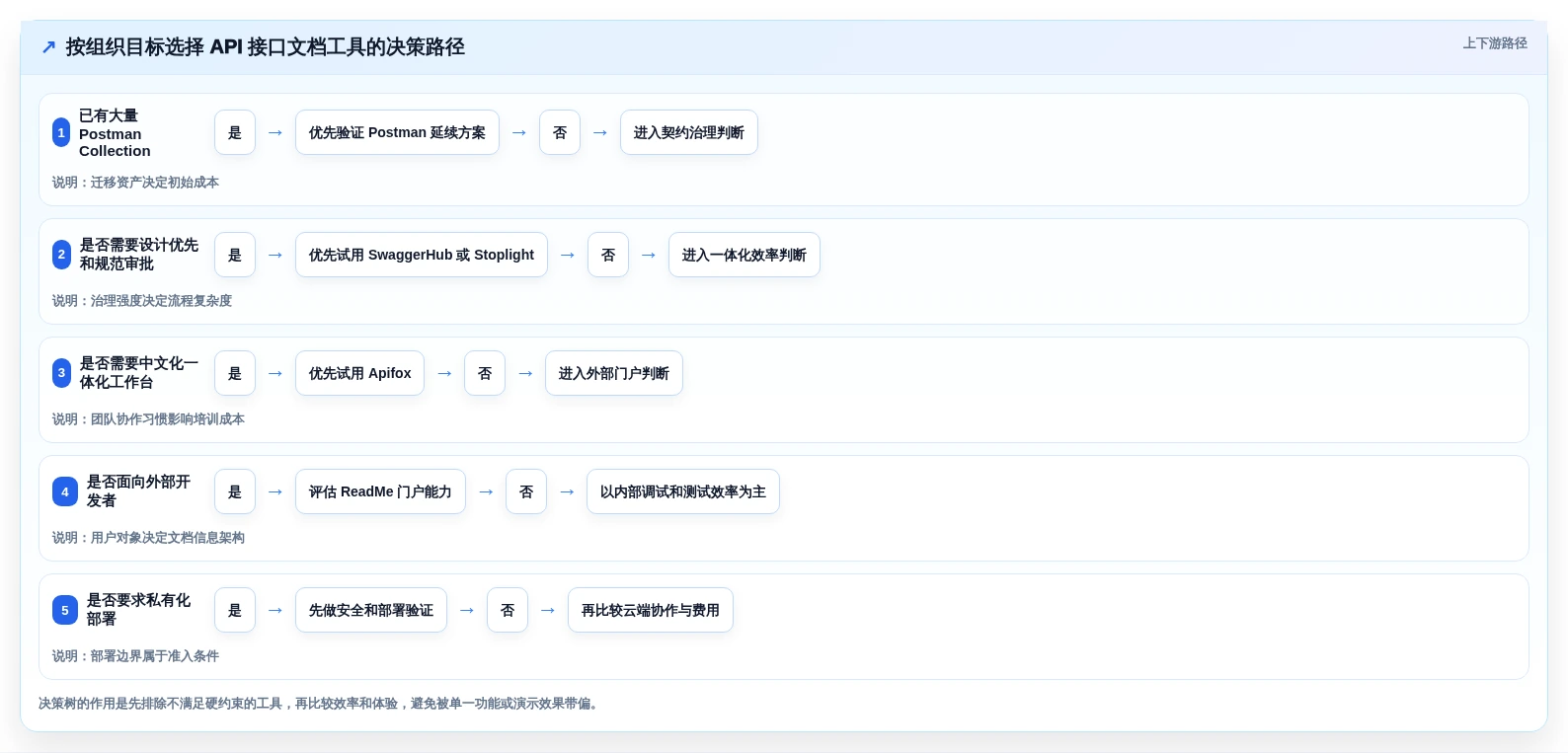Open 优先试用 Apifox node
The height and width of the screenshot is (753, 1568).
point(360,373)
